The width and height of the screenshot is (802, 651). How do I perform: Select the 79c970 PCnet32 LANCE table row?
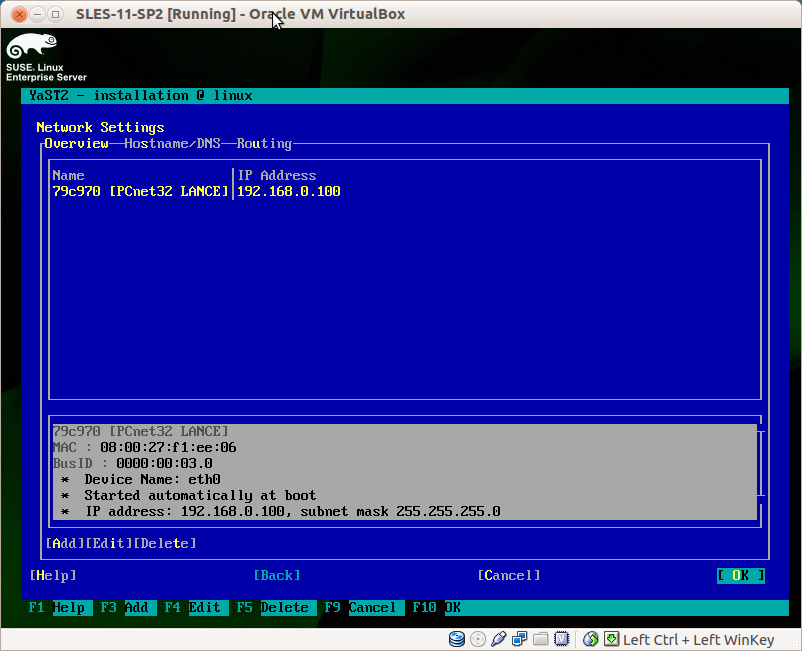(404, 191)
